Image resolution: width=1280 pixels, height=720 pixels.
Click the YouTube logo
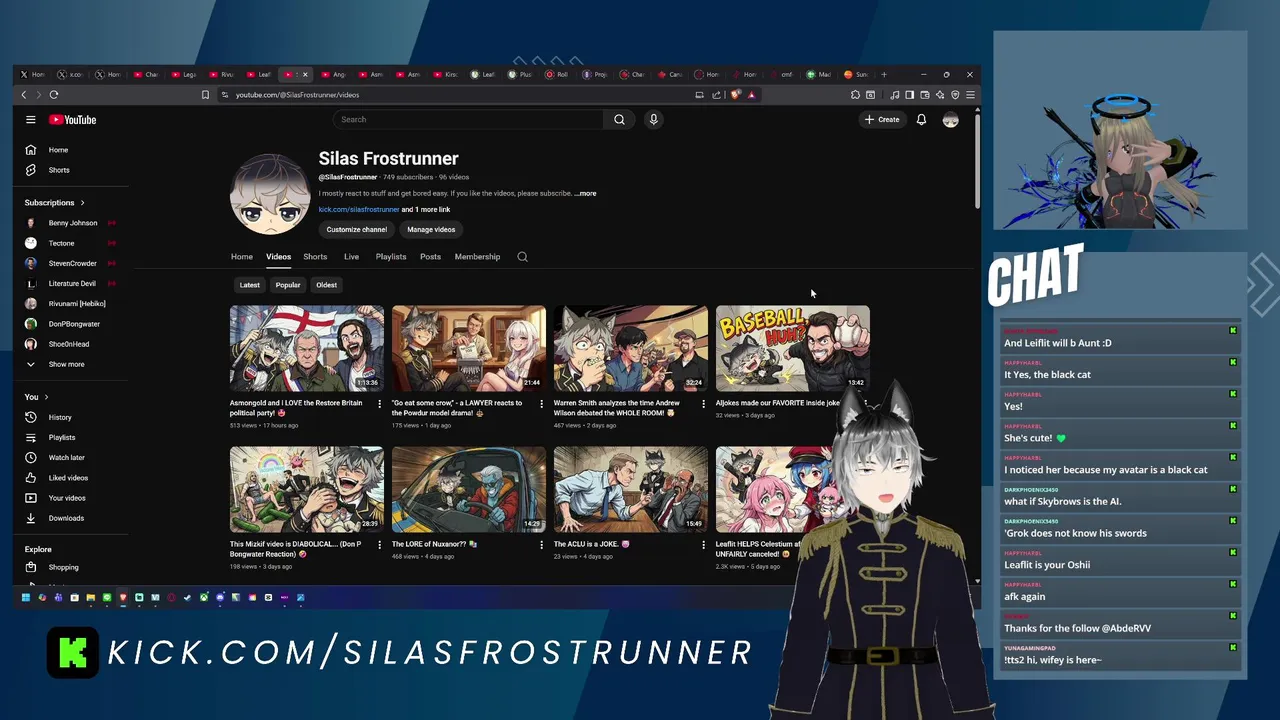[73, 120]
